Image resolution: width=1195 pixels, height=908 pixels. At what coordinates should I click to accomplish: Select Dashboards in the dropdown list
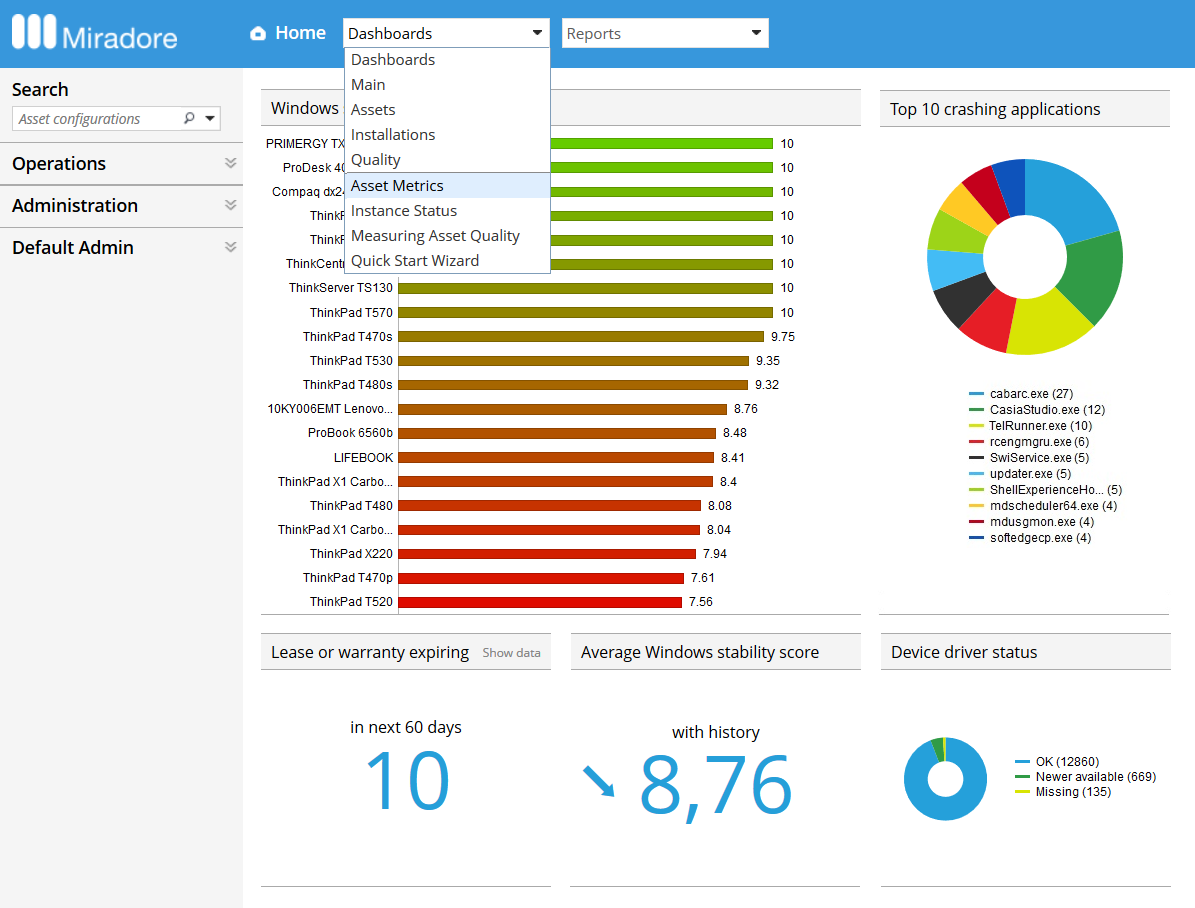click(447, 59)
